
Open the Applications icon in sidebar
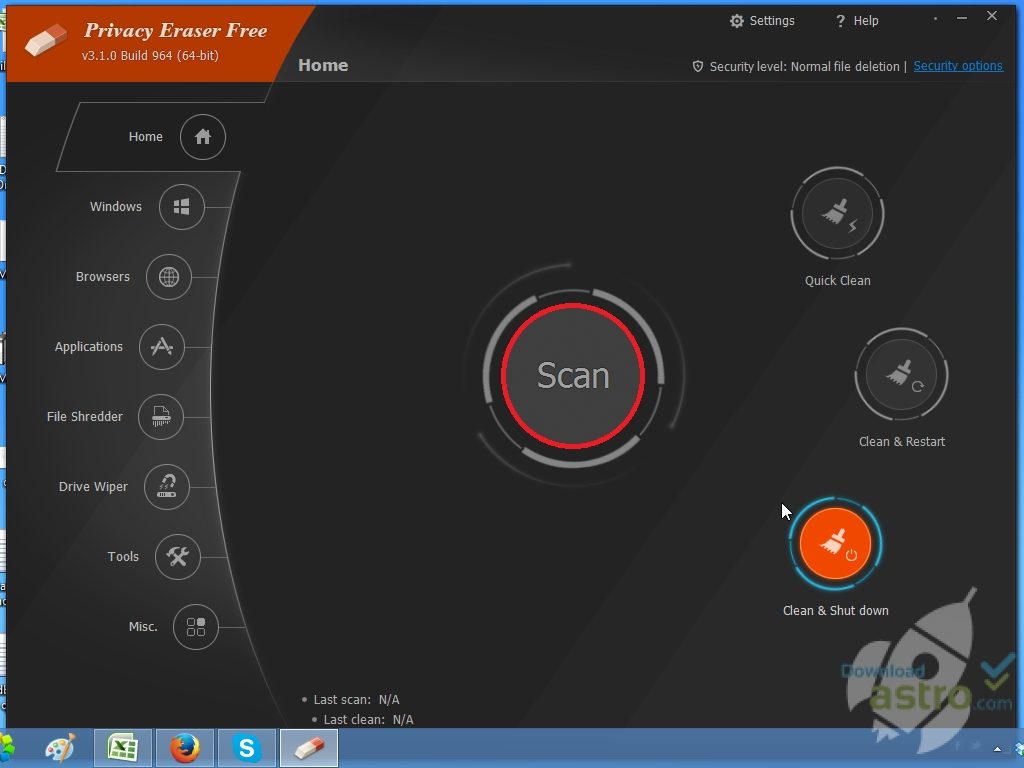pyautogui.click(x=162, y=347)
